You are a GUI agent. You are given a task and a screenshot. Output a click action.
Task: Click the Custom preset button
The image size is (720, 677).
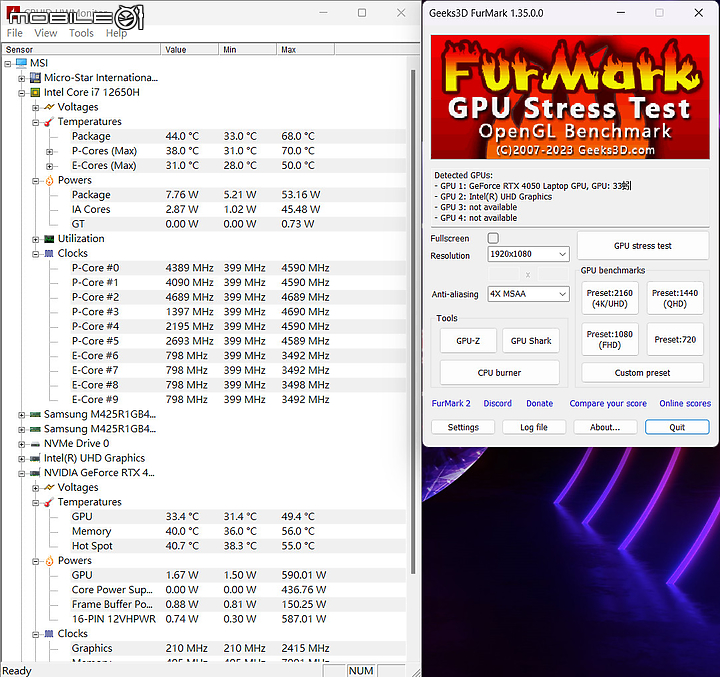point(642,373)
